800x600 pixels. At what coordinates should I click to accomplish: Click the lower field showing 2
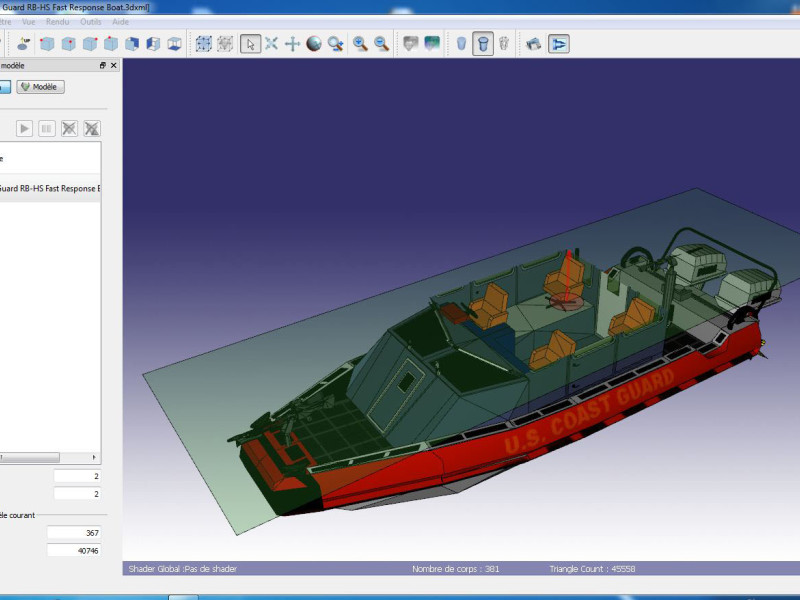point(77,494)
